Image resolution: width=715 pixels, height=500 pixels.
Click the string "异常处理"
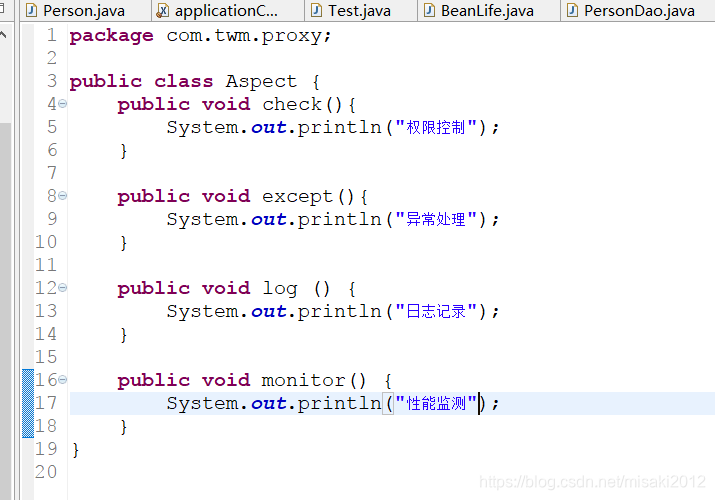[x=436, y=219]
